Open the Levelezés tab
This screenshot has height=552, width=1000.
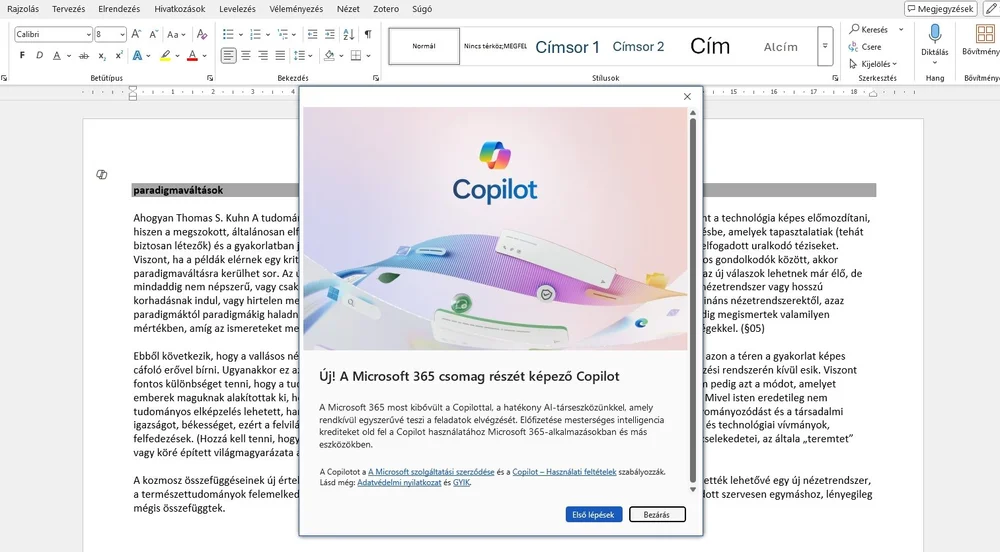237,9
